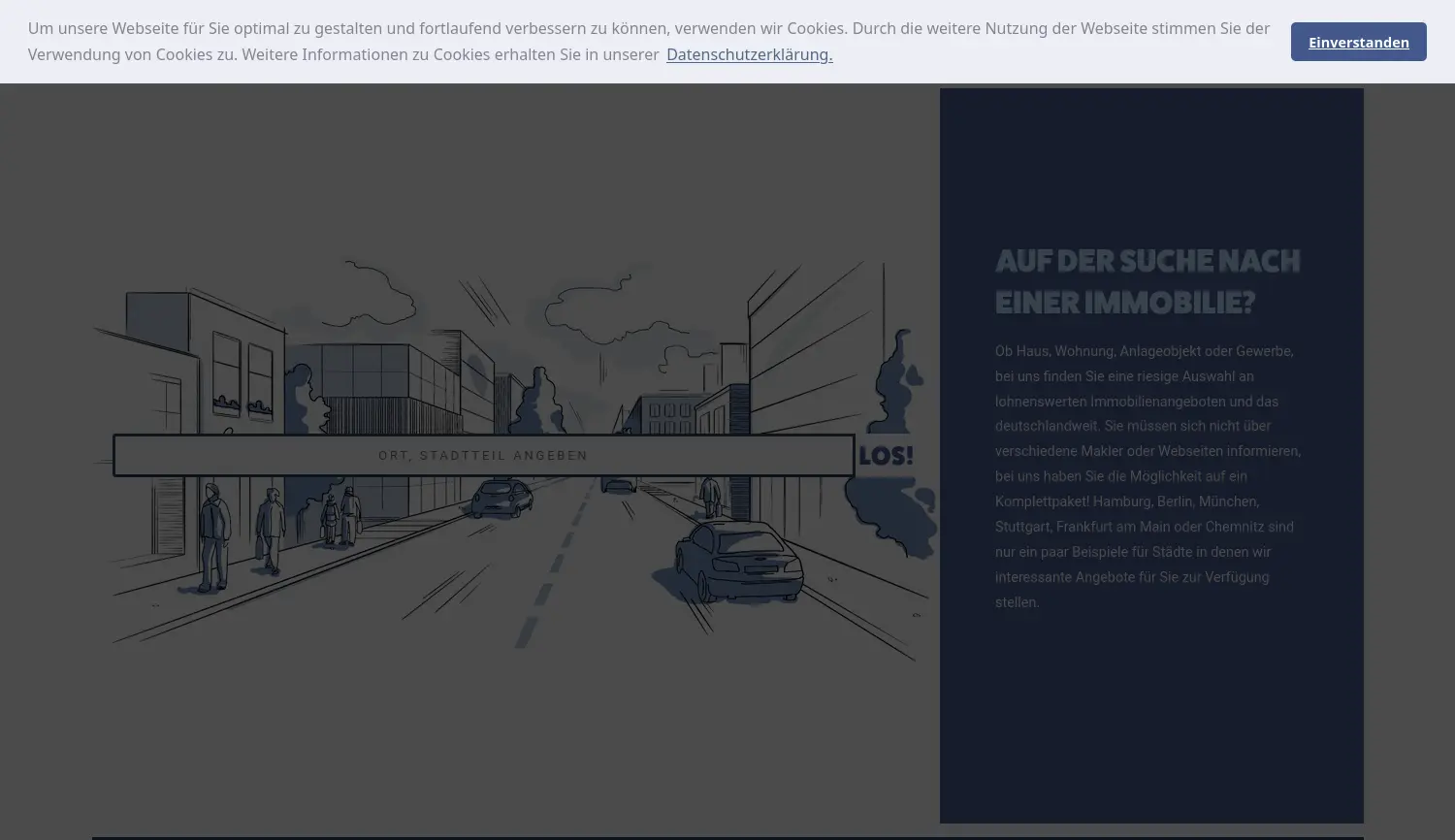Accept cookies with the Einverstanden button
Screen dimensions: 1455x840
[x=1357, y=42]
